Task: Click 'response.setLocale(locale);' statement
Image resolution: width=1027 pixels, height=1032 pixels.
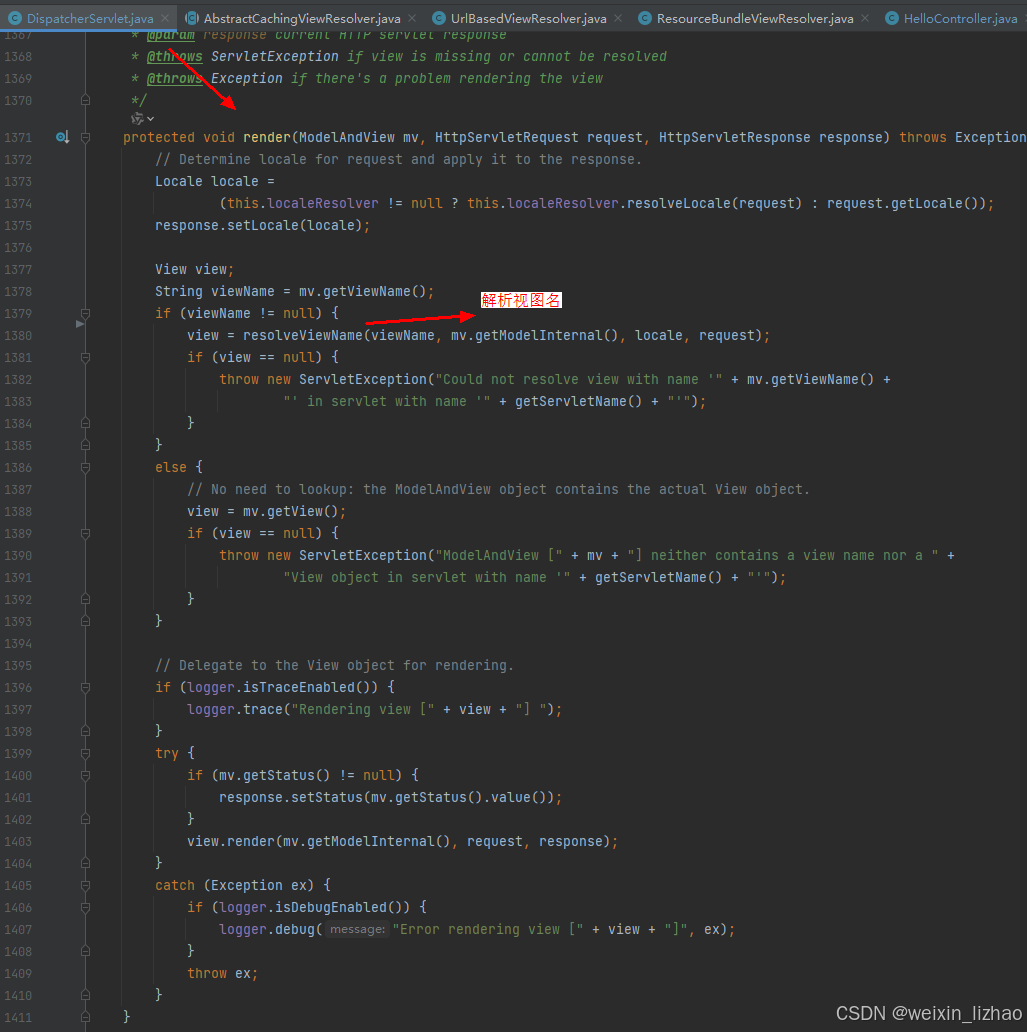Action: [x=263, y=226]
